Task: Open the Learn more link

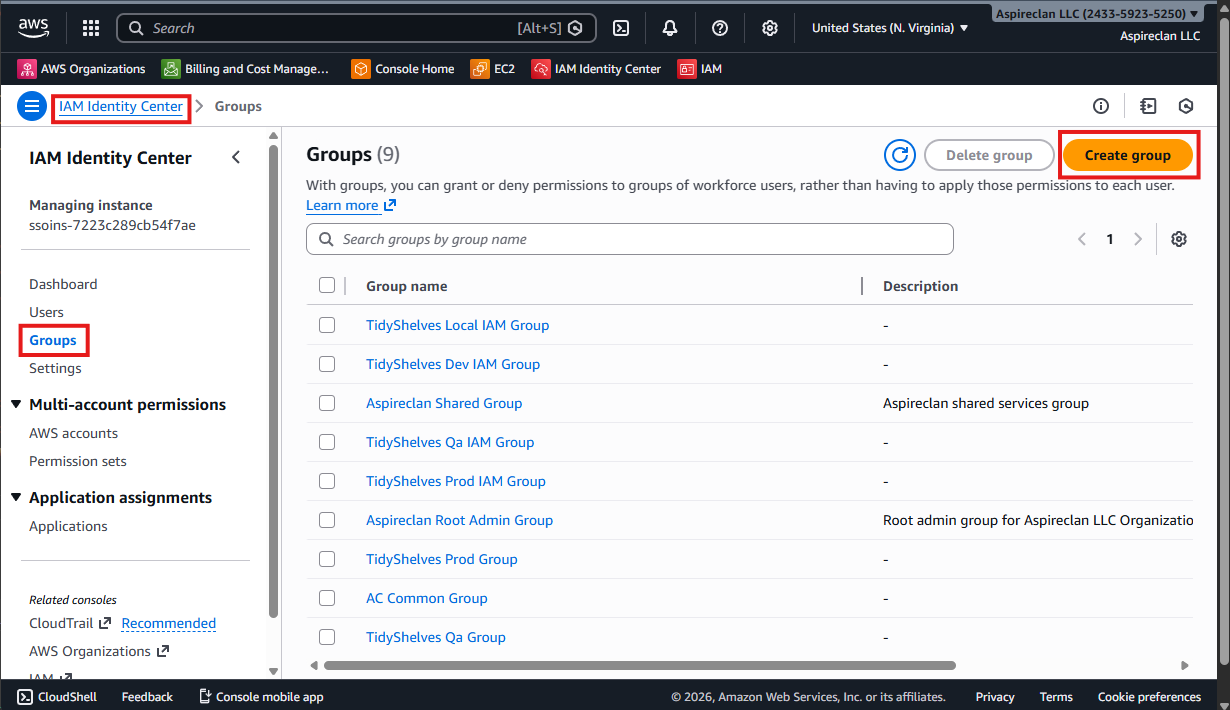Action: [342, 205]
